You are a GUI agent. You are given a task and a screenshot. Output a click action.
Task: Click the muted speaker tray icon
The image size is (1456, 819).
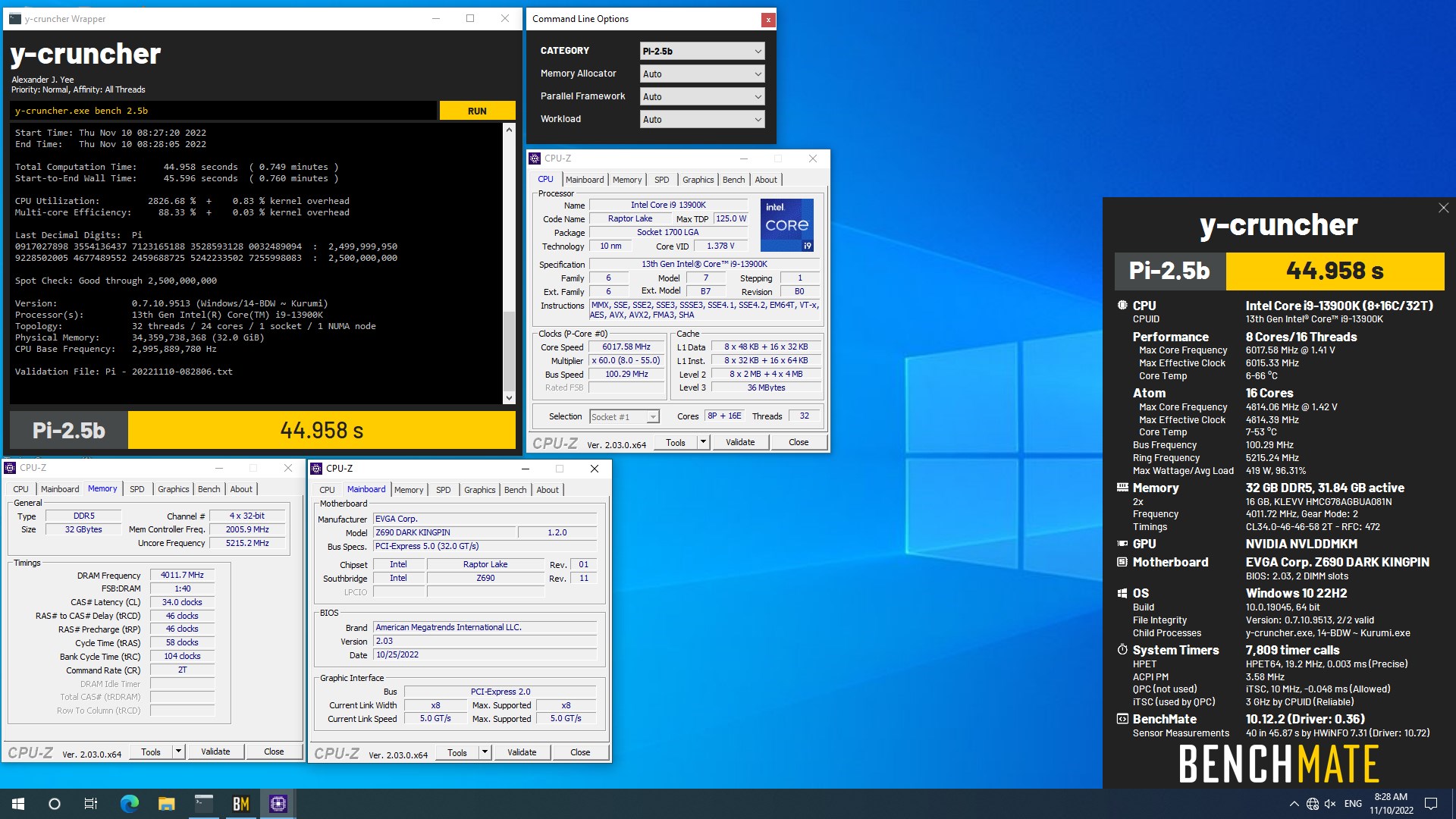[x=1330, y=804]
